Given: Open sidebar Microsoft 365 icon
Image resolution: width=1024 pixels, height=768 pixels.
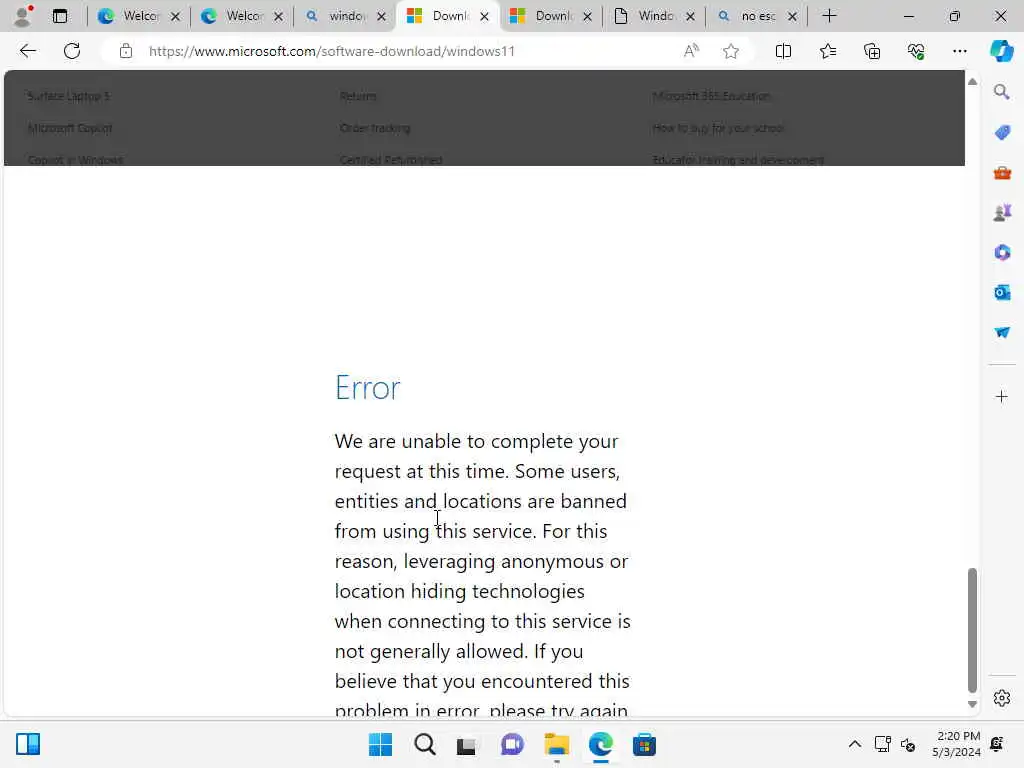Looking at the screenshot, I should click(x=1002, y=252).
